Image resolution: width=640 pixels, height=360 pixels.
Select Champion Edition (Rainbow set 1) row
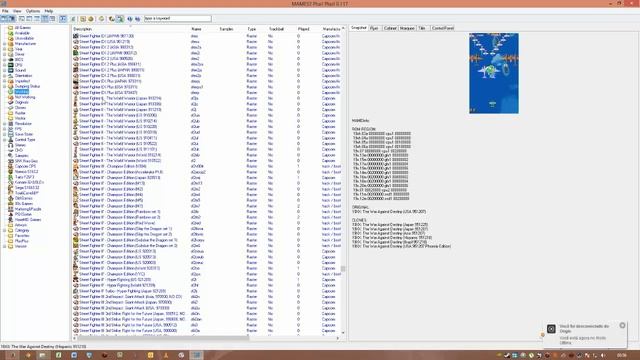point(206,212)
